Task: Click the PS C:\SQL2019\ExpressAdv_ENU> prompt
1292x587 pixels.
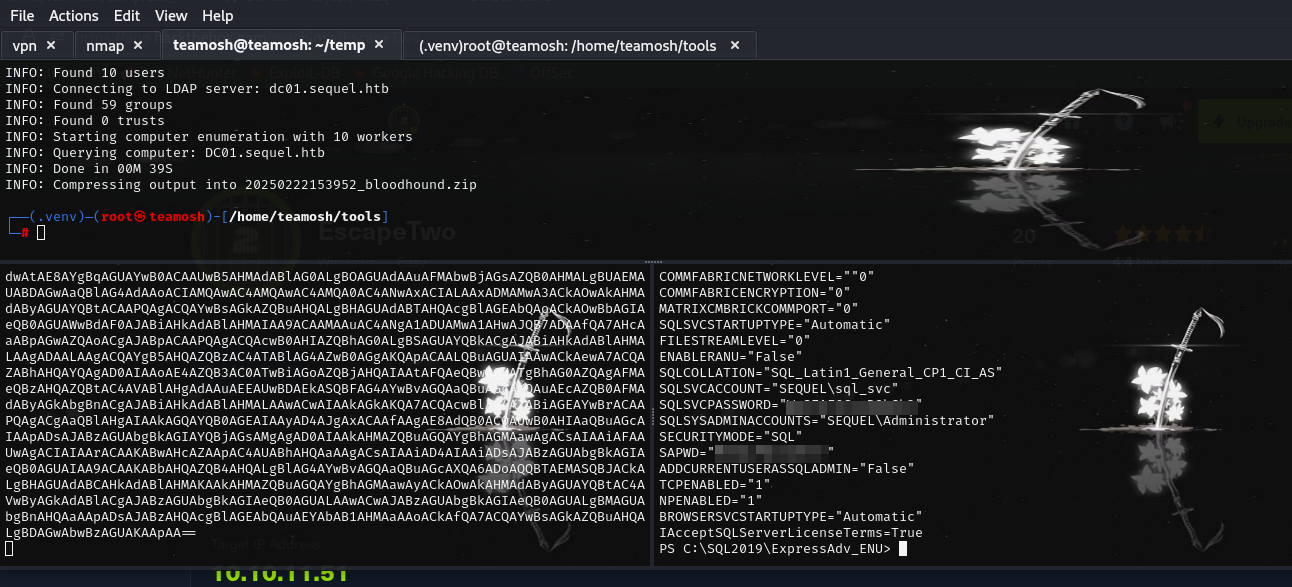Action: [775, 547]
